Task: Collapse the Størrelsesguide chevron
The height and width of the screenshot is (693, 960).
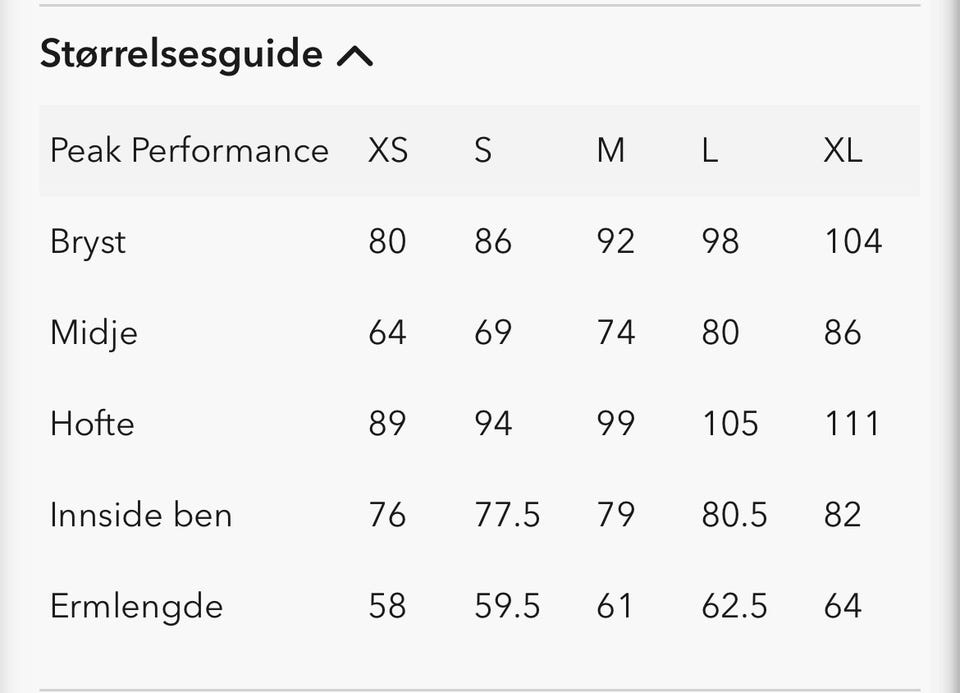Action: (355, 56)
